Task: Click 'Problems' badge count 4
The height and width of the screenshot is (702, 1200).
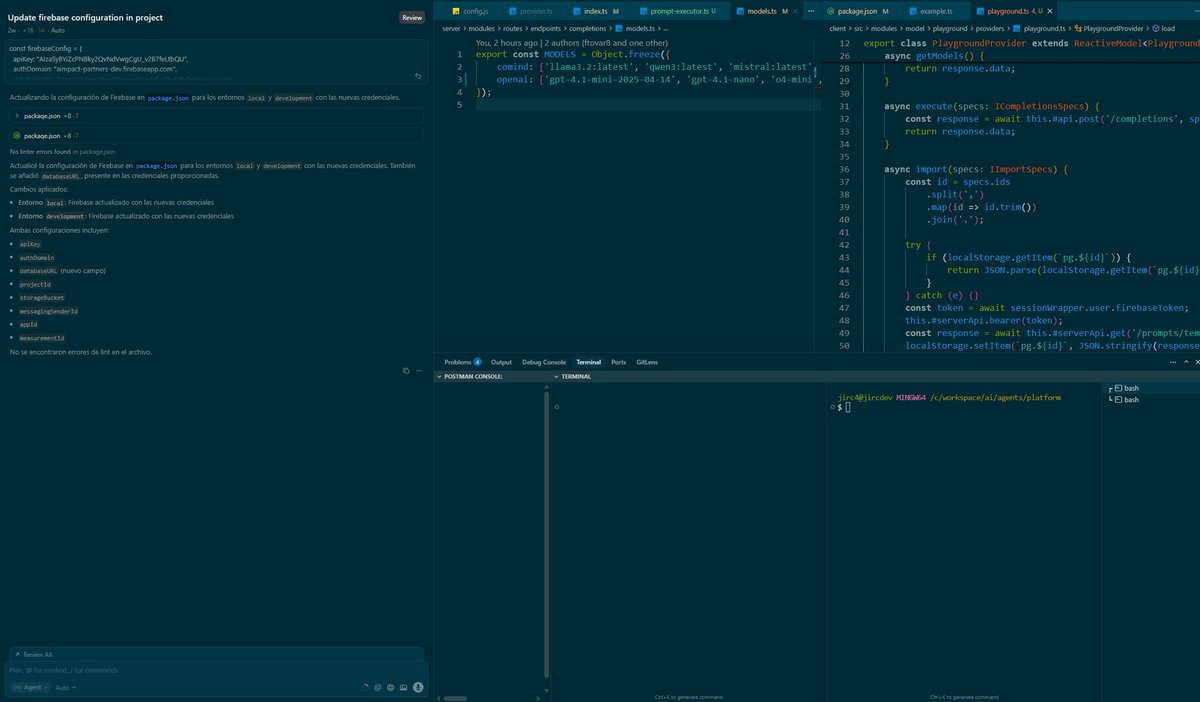Action: tap(477, 362)
